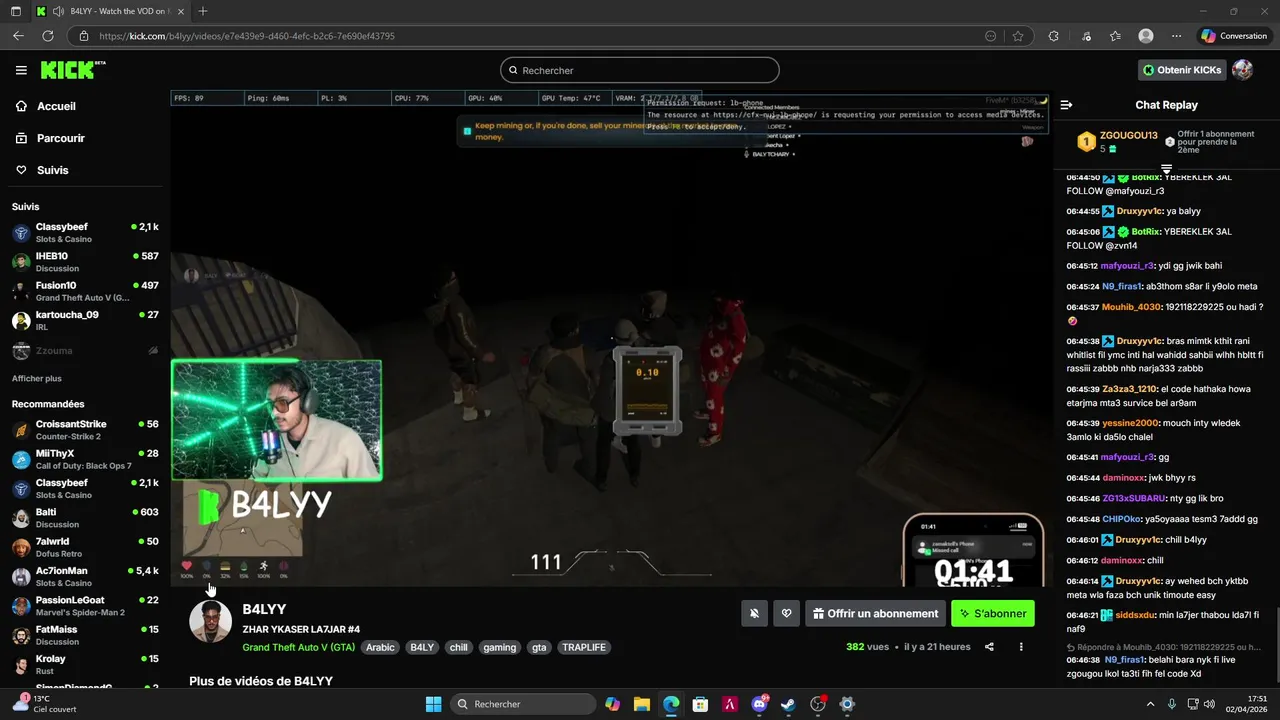Mute the Kick browser tab audio
Viewport: 1280px width, 720px height.
tap(58, 11)
